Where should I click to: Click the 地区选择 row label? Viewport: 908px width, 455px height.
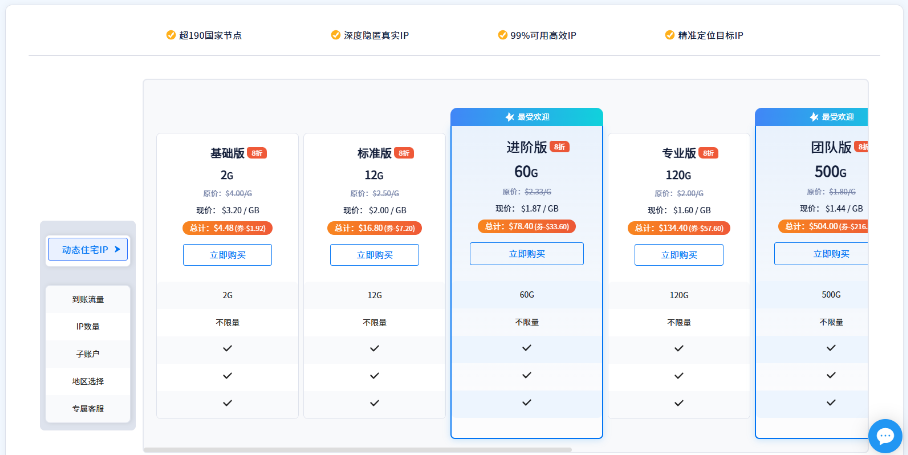point(88,381)
